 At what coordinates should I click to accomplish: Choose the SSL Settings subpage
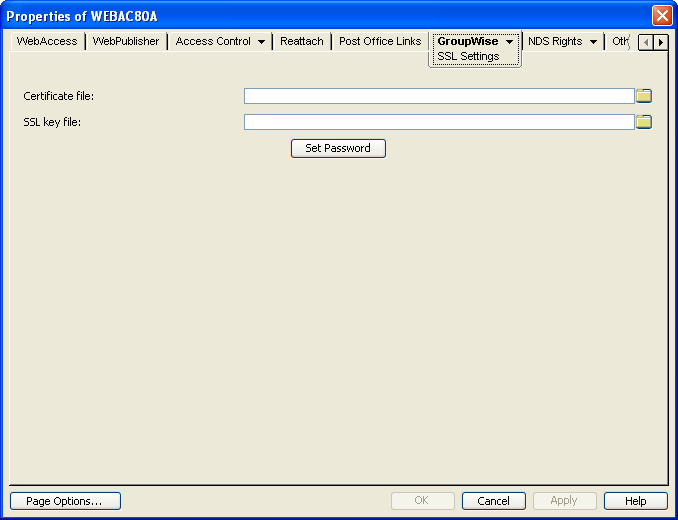click(468, 56)
